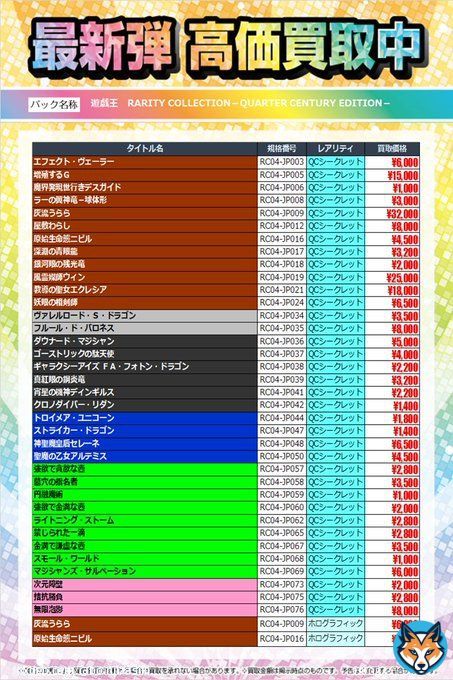
Task: Click the パック名称 label
Action: coord(54,104)
